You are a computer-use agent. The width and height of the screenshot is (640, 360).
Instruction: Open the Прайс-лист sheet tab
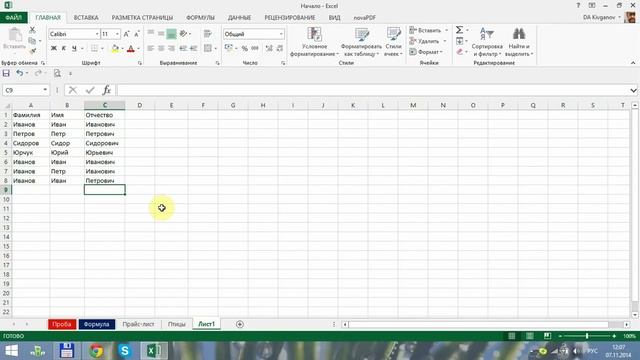coord(138,324)
